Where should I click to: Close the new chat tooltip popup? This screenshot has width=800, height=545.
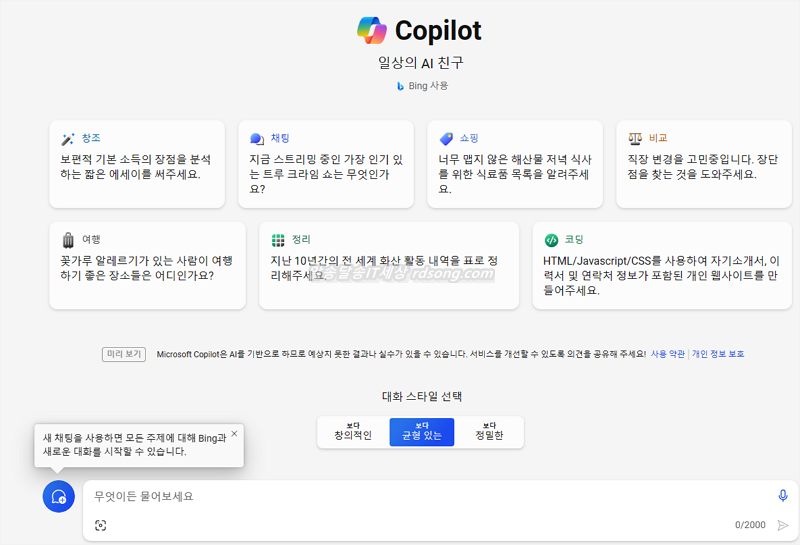[234, 434]
